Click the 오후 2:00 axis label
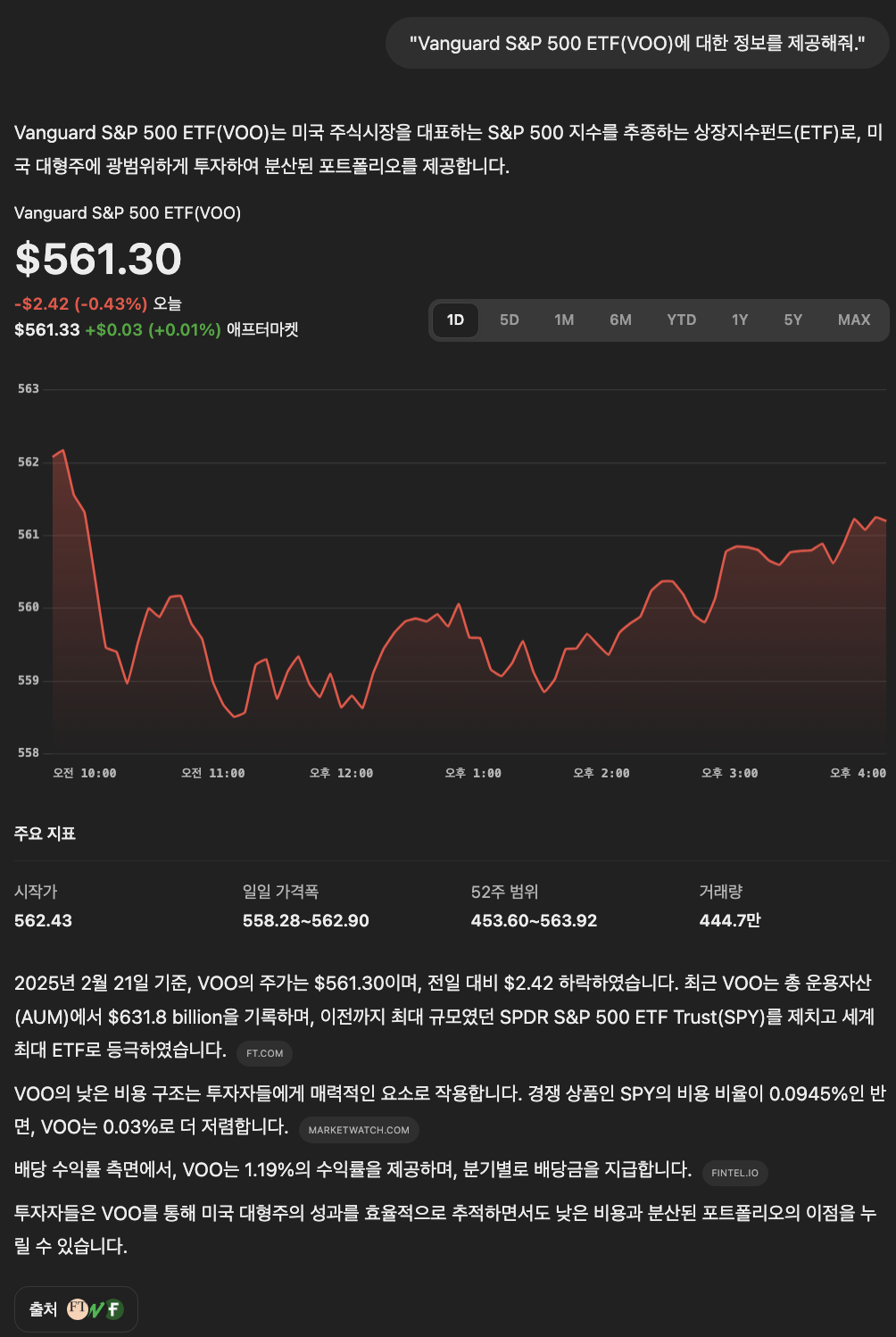Viewport: 896px width, 1337px height. tap(601, 773)
